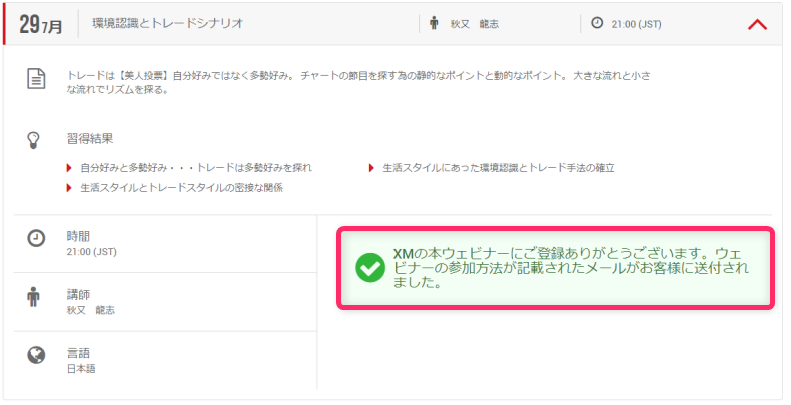Click the person icon beside 講師
The image size is (791, 405).
33,297
